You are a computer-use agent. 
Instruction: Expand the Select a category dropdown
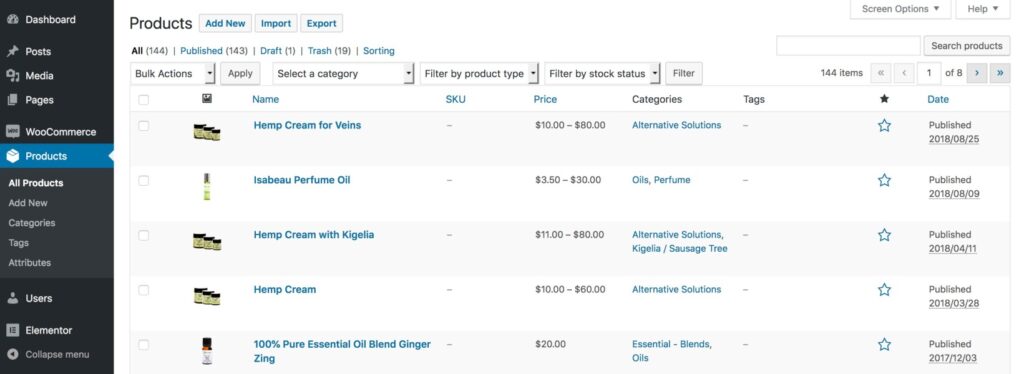[344, 74]
